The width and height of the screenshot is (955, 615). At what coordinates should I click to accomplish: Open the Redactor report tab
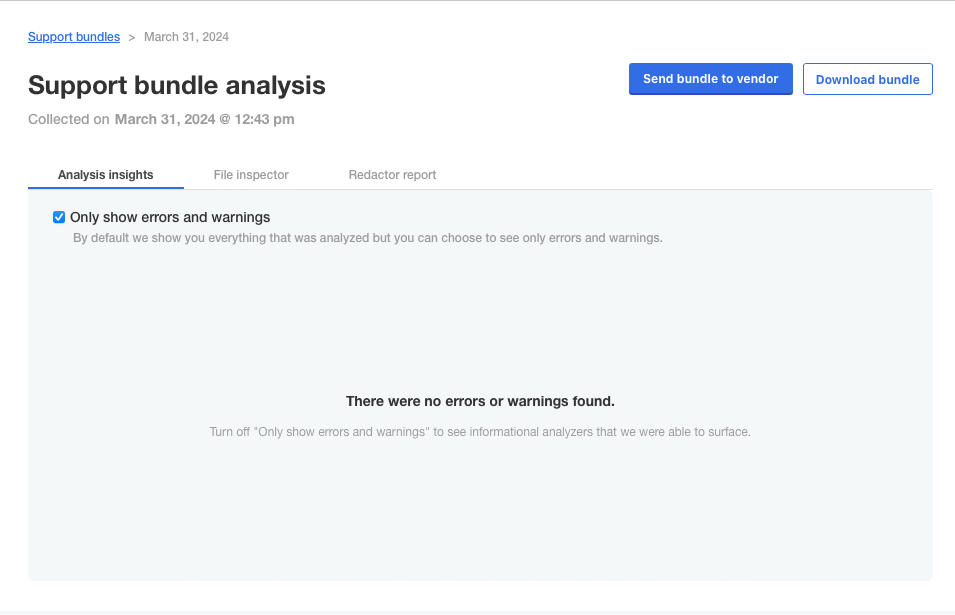(392, 175)
